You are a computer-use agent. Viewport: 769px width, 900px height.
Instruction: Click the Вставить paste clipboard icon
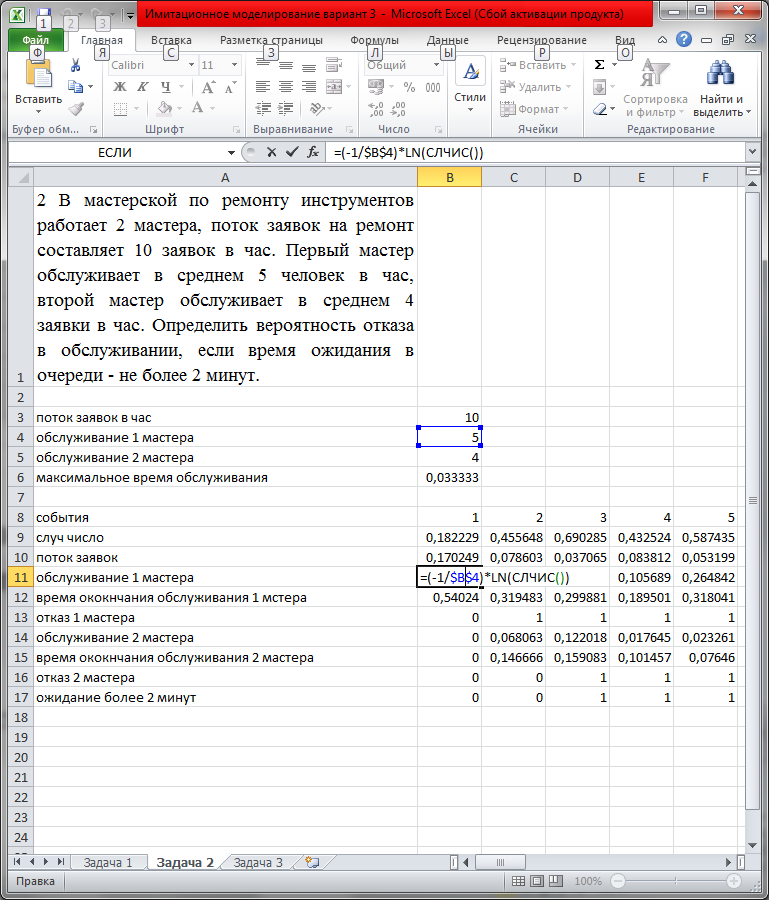(38, 75)
